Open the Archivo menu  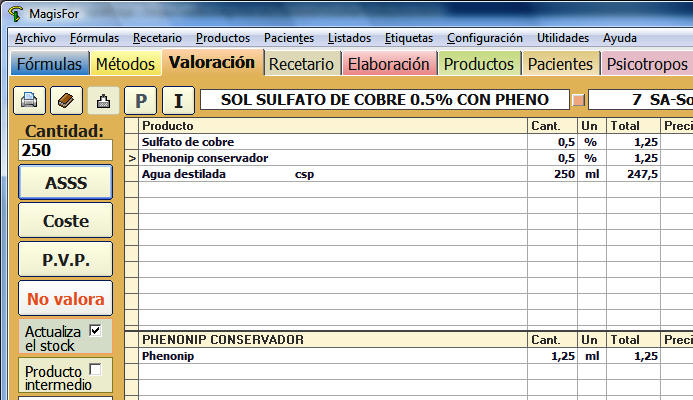36,38
